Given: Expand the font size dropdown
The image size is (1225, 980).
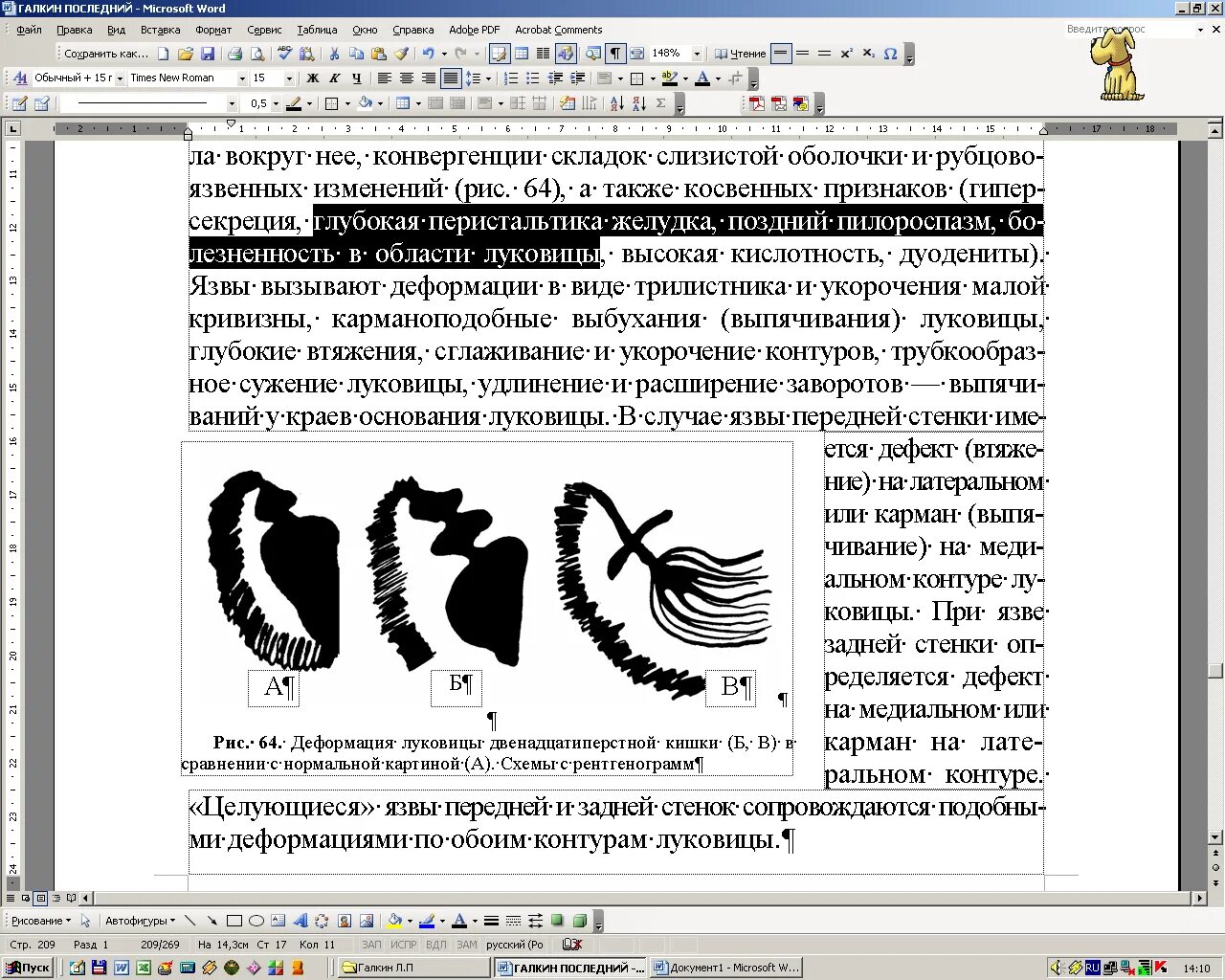Looking at the screenshot, I should (x=288, y=78).
